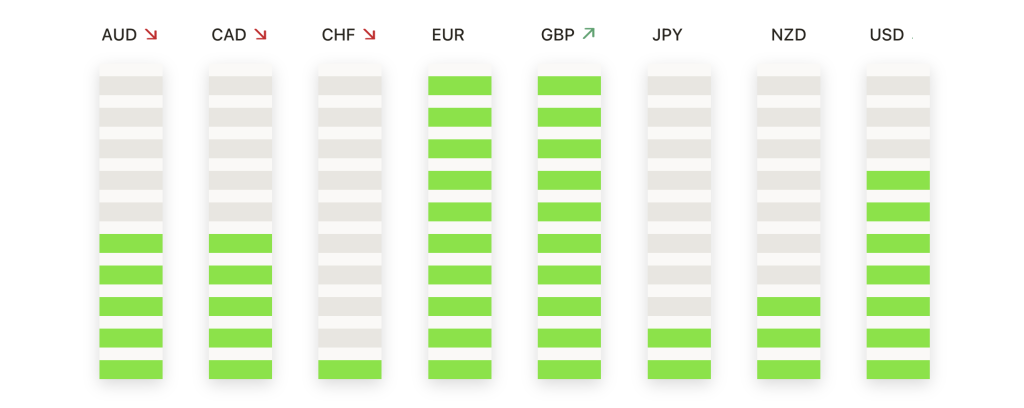Image resolution: width=1024 pixels, height=408 pixels.
Task: Select the fully green EUR strength meter
Action: tap(460, 221)
